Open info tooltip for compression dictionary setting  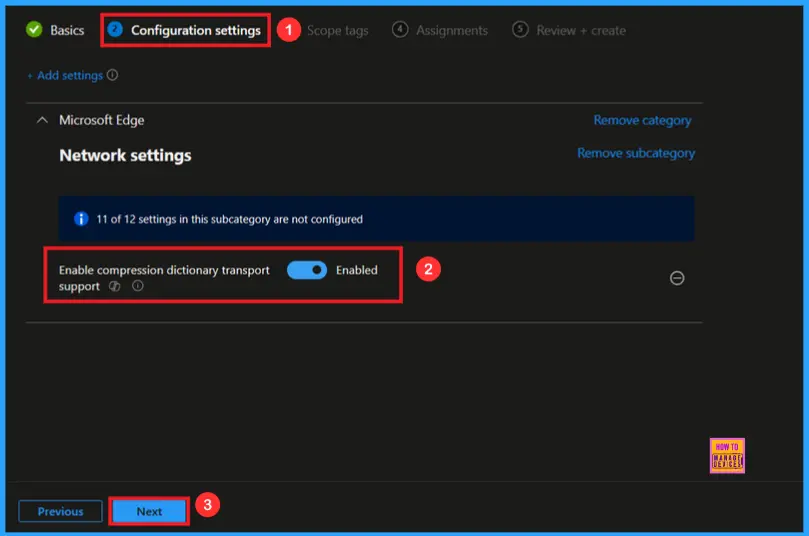[138, 286]
